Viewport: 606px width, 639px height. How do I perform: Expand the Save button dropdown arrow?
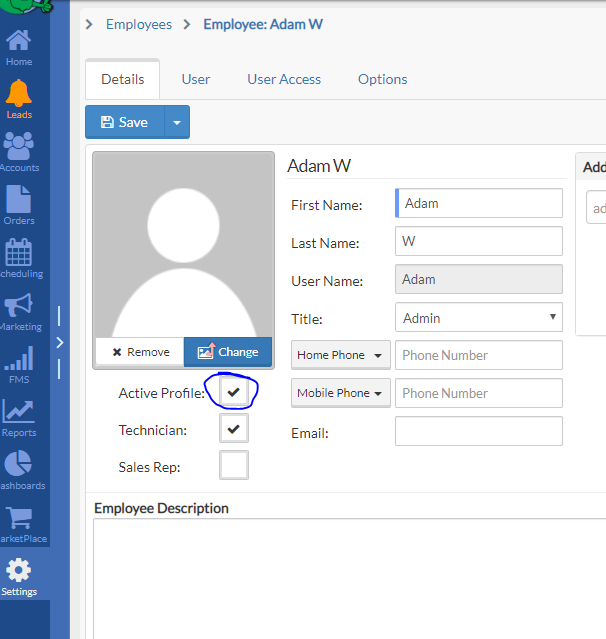click(176, 122)
